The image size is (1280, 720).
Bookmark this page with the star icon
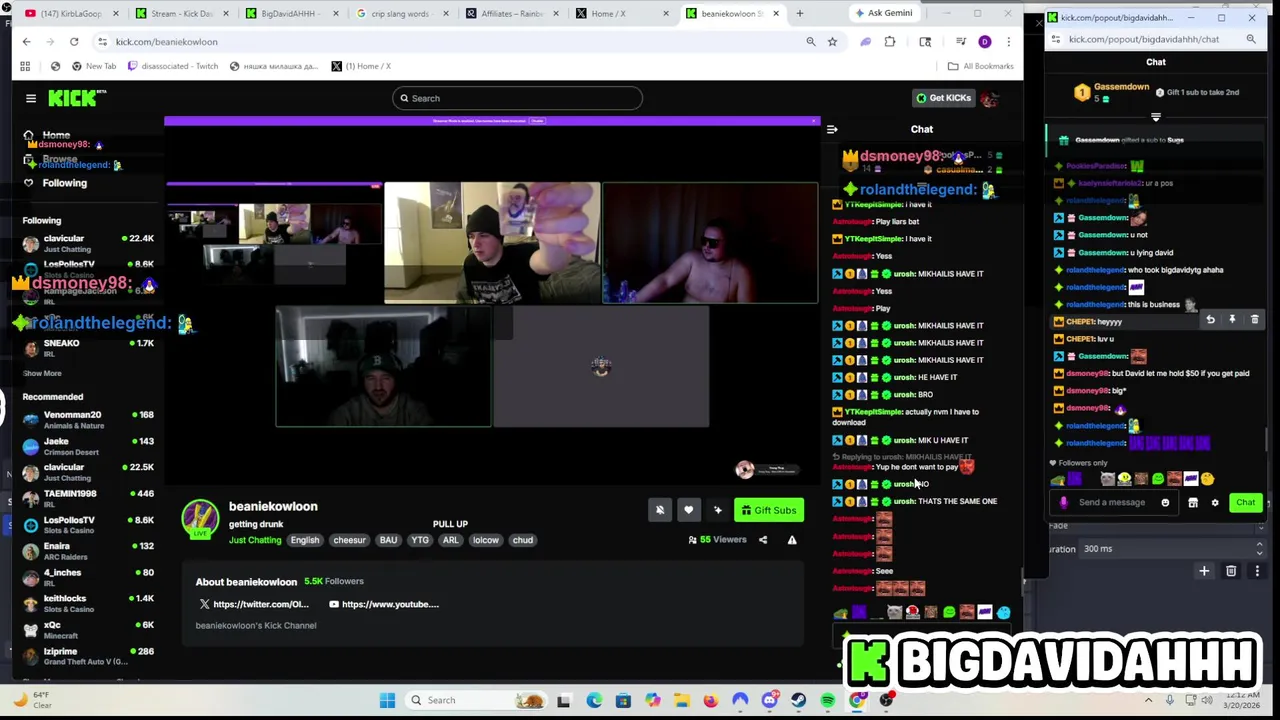tap(832, 41)
